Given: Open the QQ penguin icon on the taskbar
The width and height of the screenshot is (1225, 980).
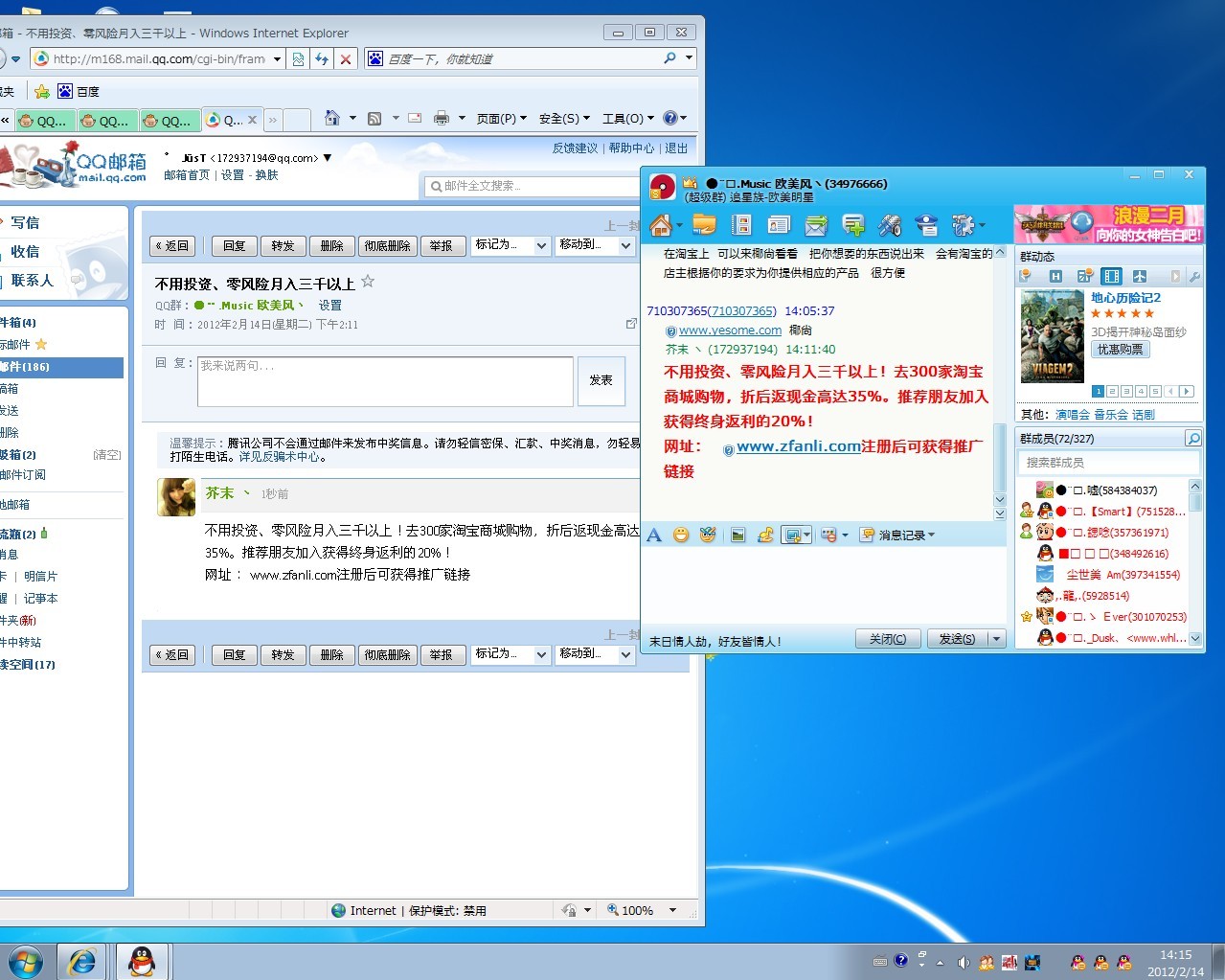Looking at the screenshot, I should (142, 961).
